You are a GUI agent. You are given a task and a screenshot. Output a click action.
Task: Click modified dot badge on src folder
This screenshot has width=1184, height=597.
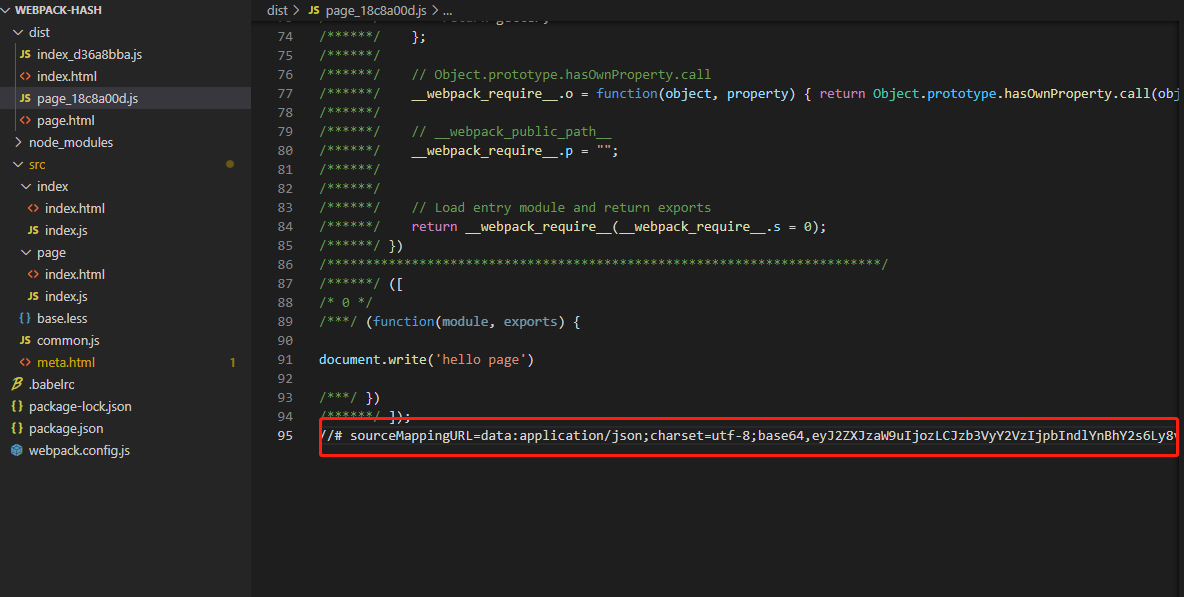[x=230, y=164]
